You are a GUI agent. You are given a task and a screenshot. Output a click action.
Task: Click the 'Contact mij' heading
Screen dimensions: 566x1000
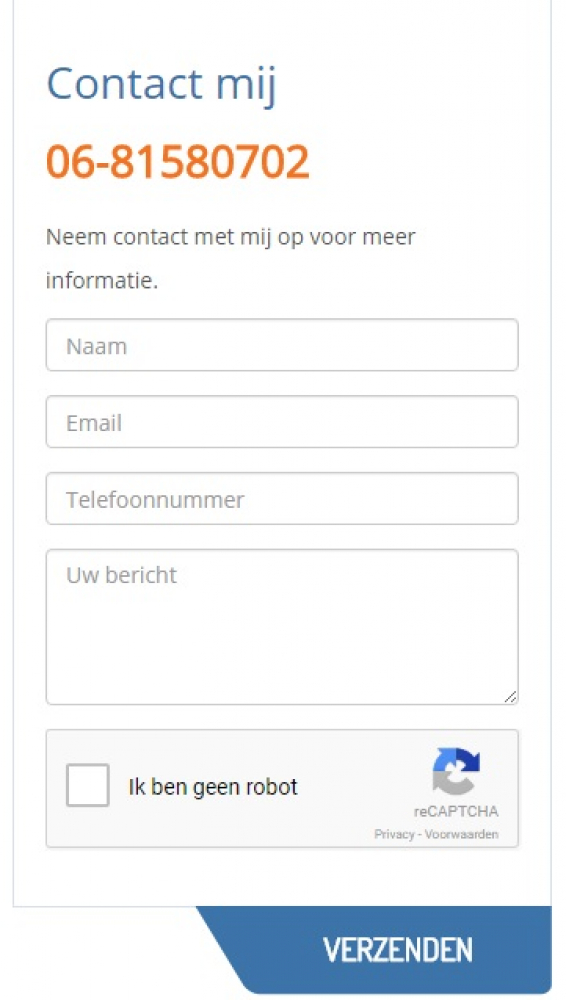point(161,84)
